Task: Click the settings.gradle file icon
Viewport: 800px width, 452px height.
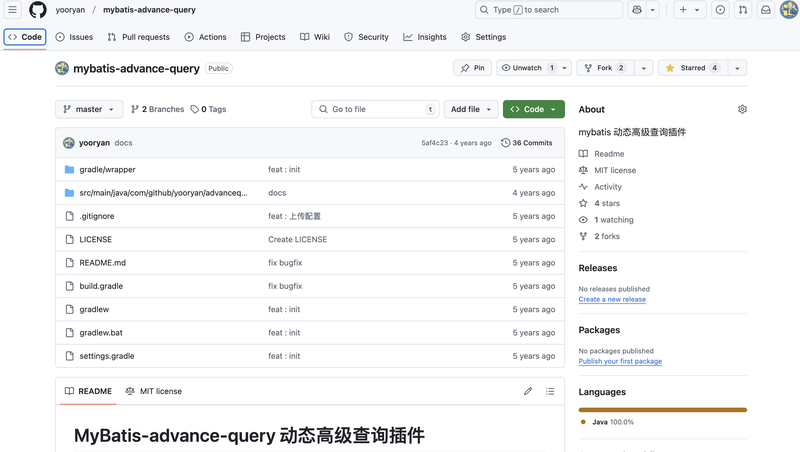Action: tap(69, 356)
